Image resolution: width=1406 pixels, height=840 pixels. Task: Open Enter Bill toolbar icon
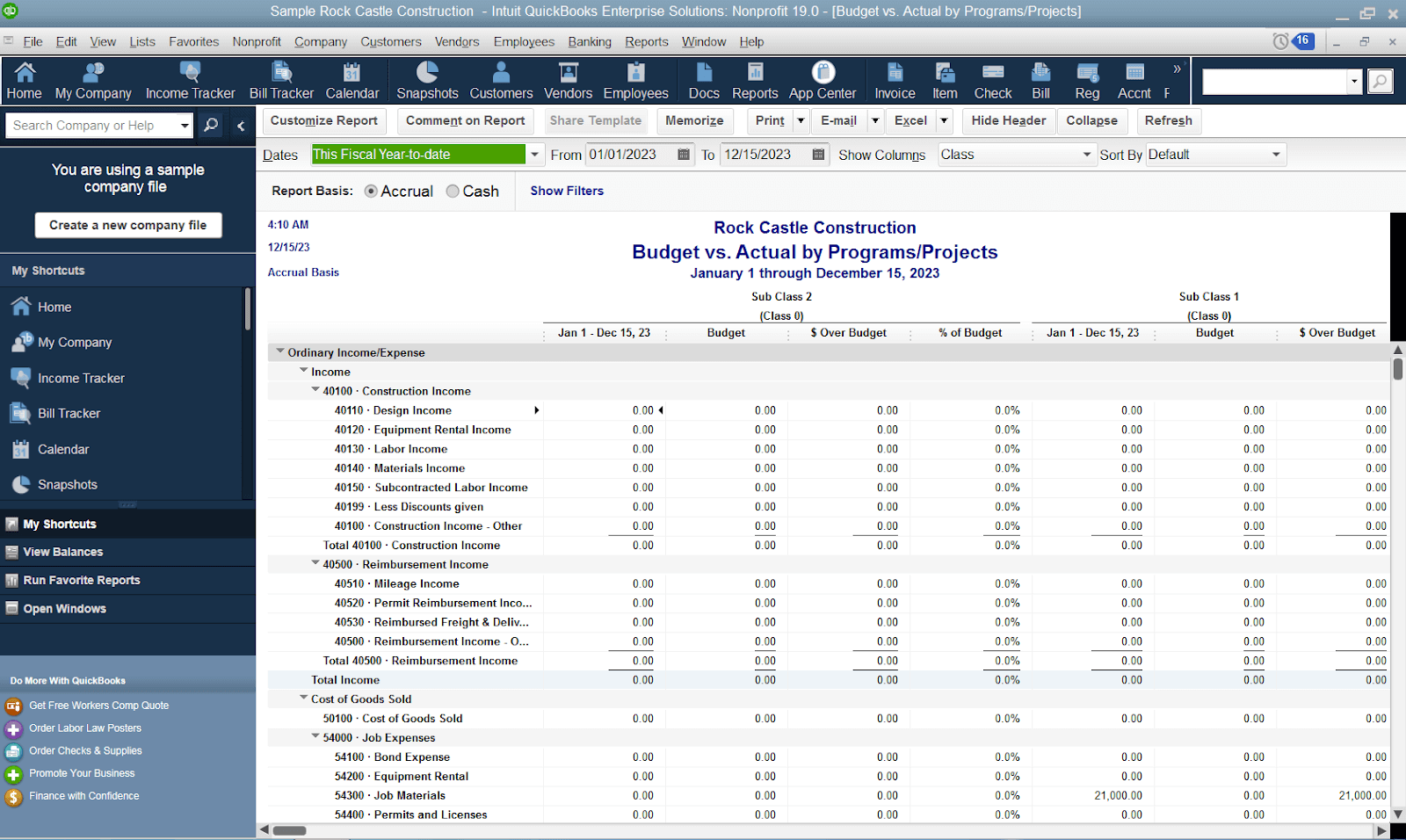click(1040, 81)
